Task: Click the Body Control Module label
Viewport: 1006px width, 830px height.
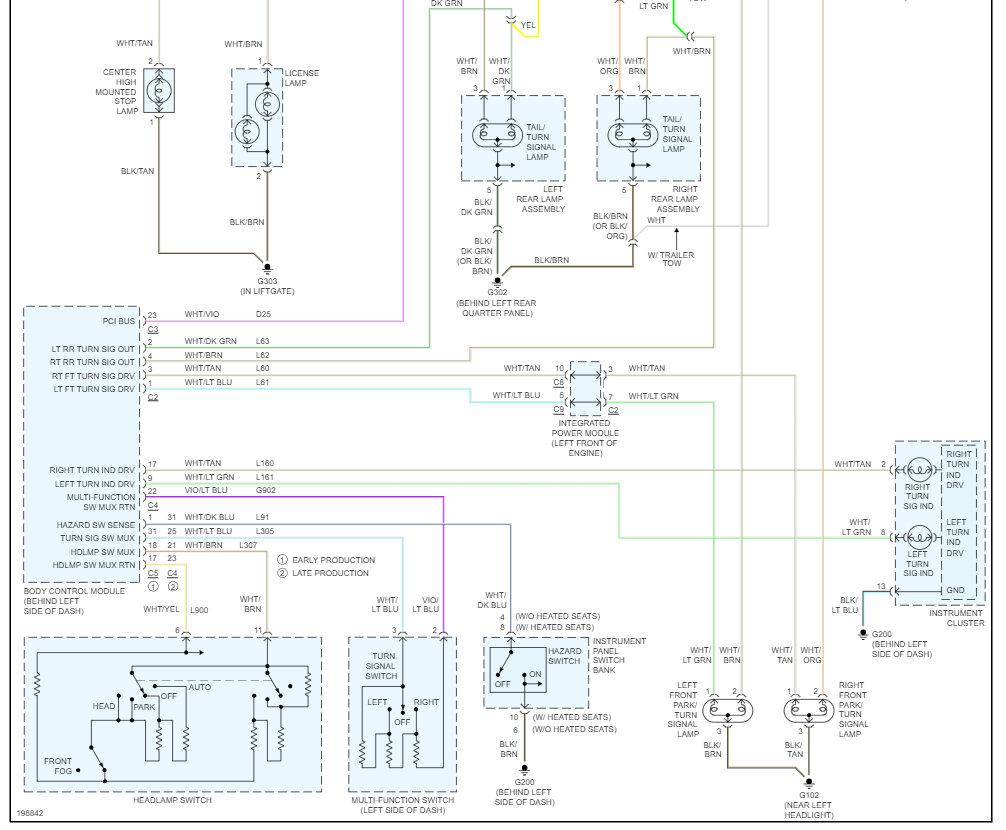Action: point(74,601)
